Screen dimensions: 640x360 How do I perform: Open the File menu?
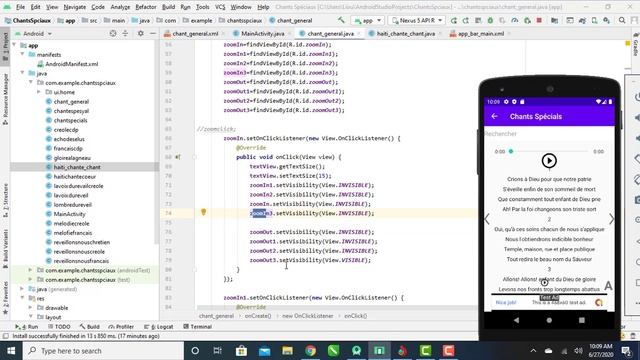20,7
